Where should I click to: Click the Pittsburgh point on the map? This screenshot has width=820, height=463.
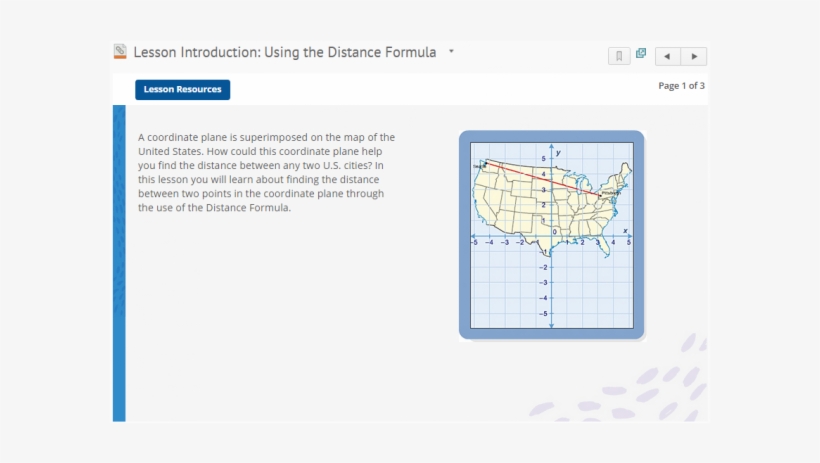coord(600,194)
